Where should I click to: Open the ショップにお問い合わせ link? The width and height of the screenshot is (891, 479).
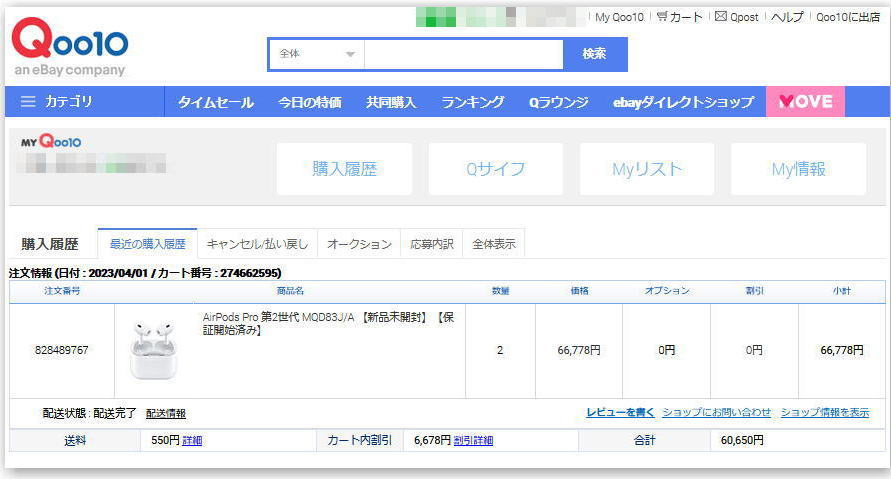click(x=717, y=413)
